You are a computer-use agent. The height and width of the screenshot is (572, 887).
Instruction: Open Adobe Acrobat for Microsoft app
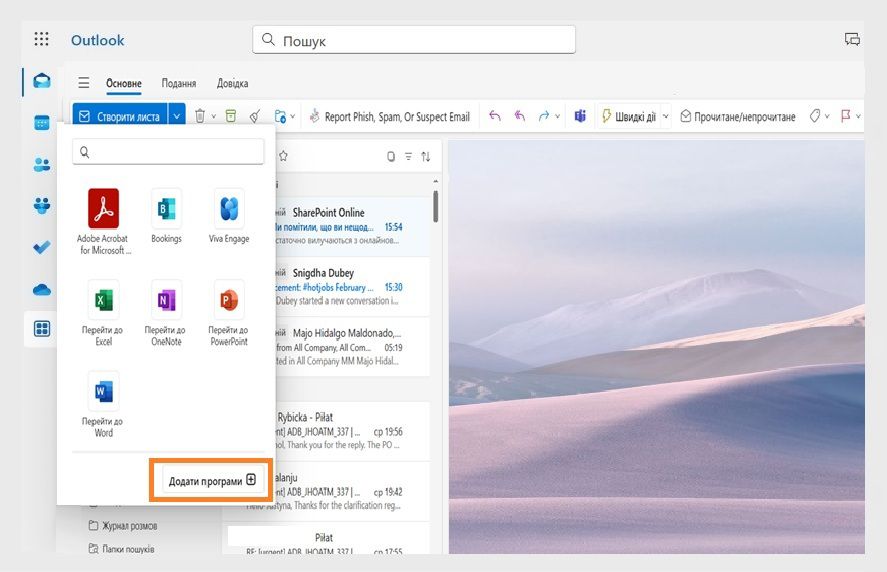coord(103,222)
